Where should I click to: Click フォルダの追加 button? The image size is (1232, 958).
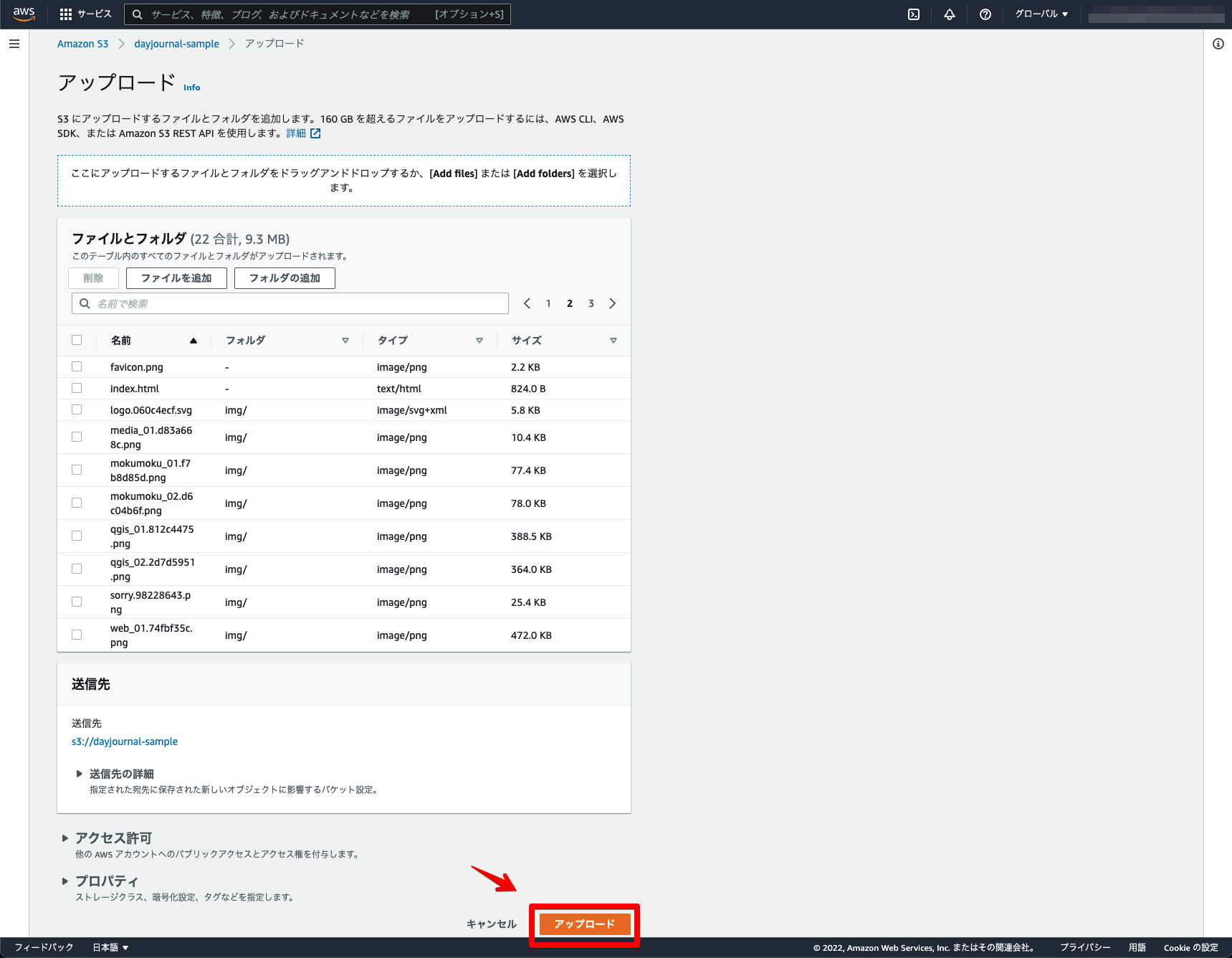click(285, 278)
